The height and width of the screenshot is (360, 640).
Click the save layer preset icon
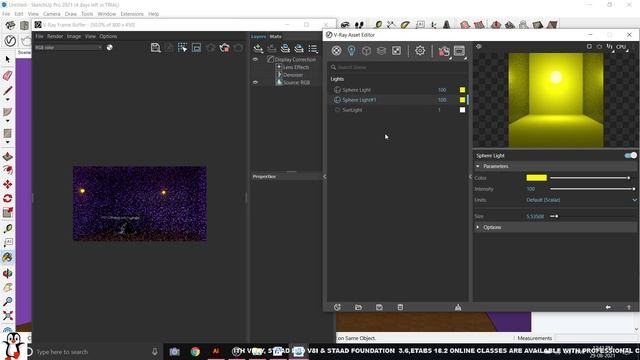click(x=285, y=49)
